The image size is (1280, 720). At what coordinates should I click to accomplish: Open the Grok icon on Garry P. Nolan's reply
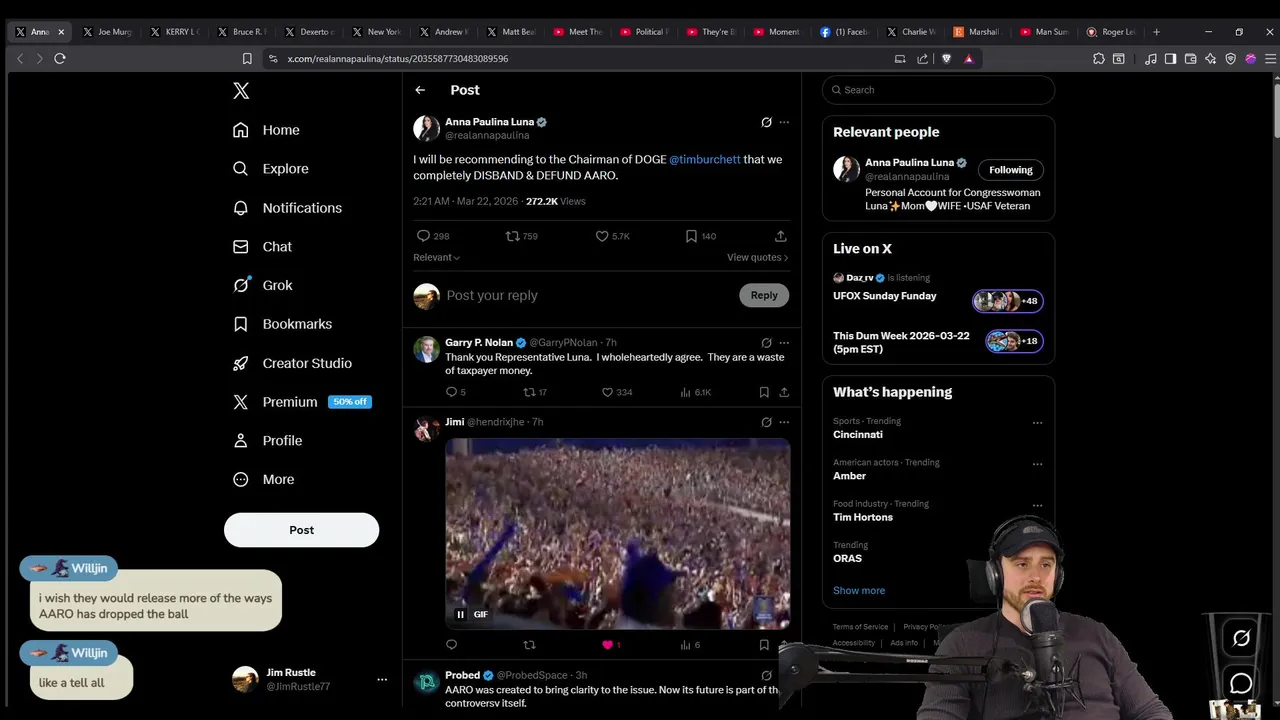pyautogui.click(x=766, y=343)
